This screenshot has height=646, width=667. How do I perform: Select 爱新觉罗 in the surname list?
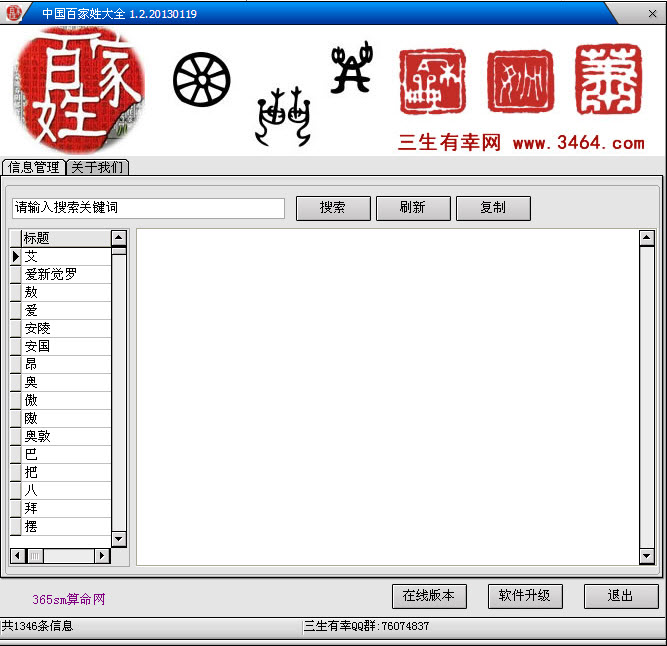click(x=66, y=274)
